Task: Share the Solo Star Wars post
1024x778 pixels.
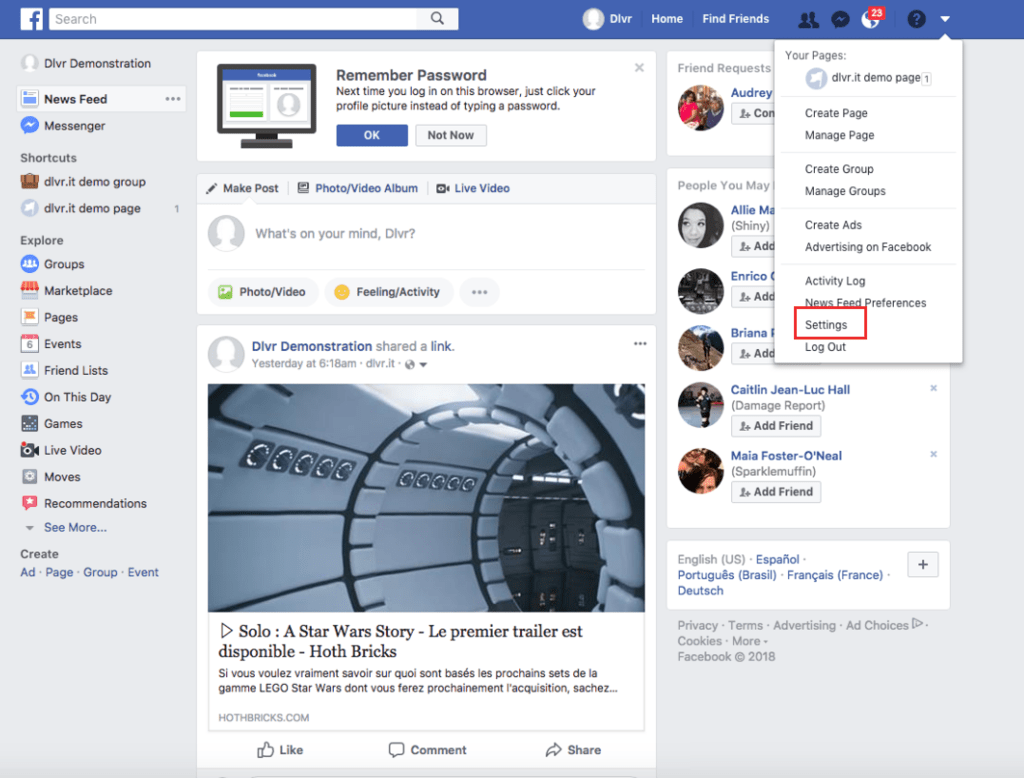Action: (x=573, y=750)
